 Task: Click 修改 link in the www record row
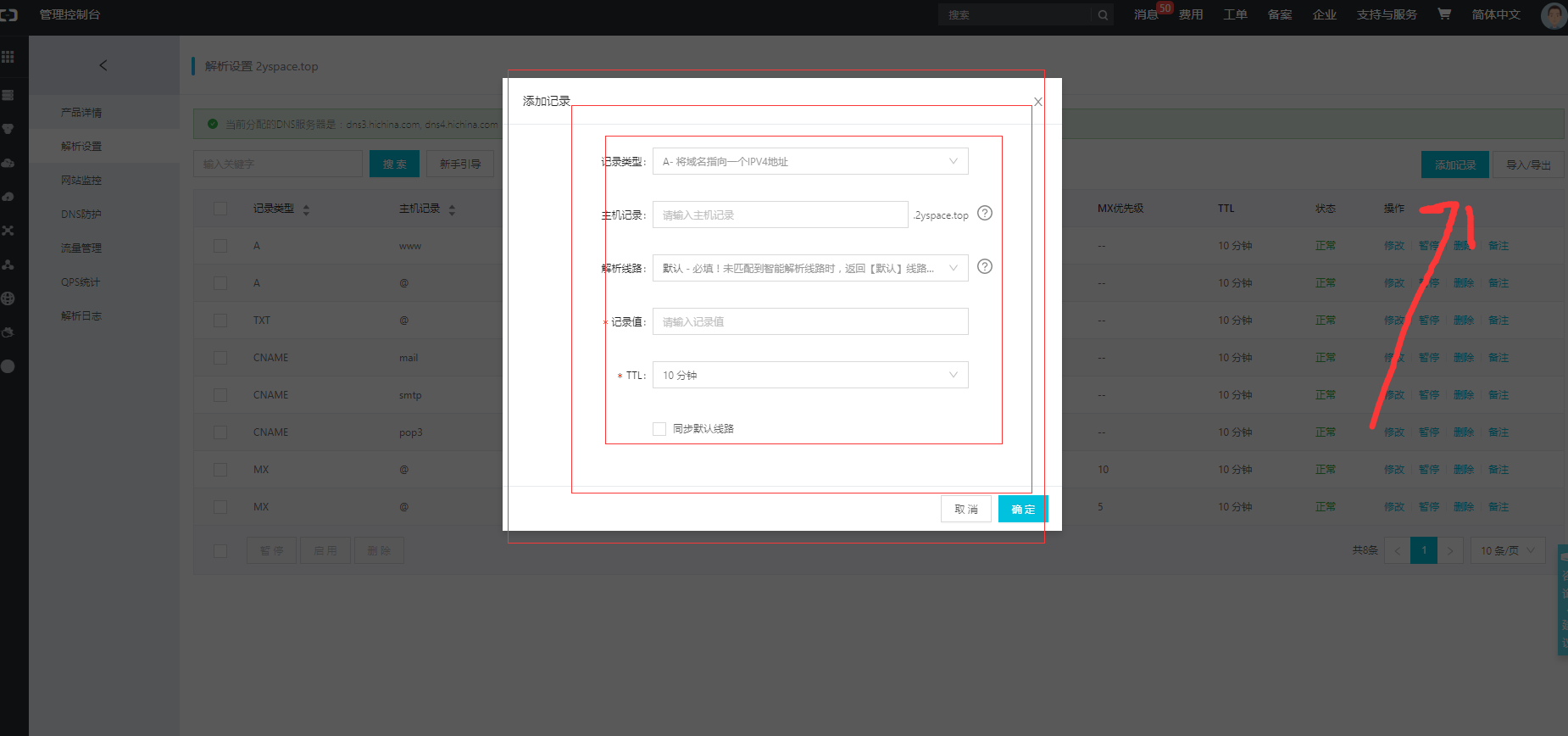[x=1394, y=246]
